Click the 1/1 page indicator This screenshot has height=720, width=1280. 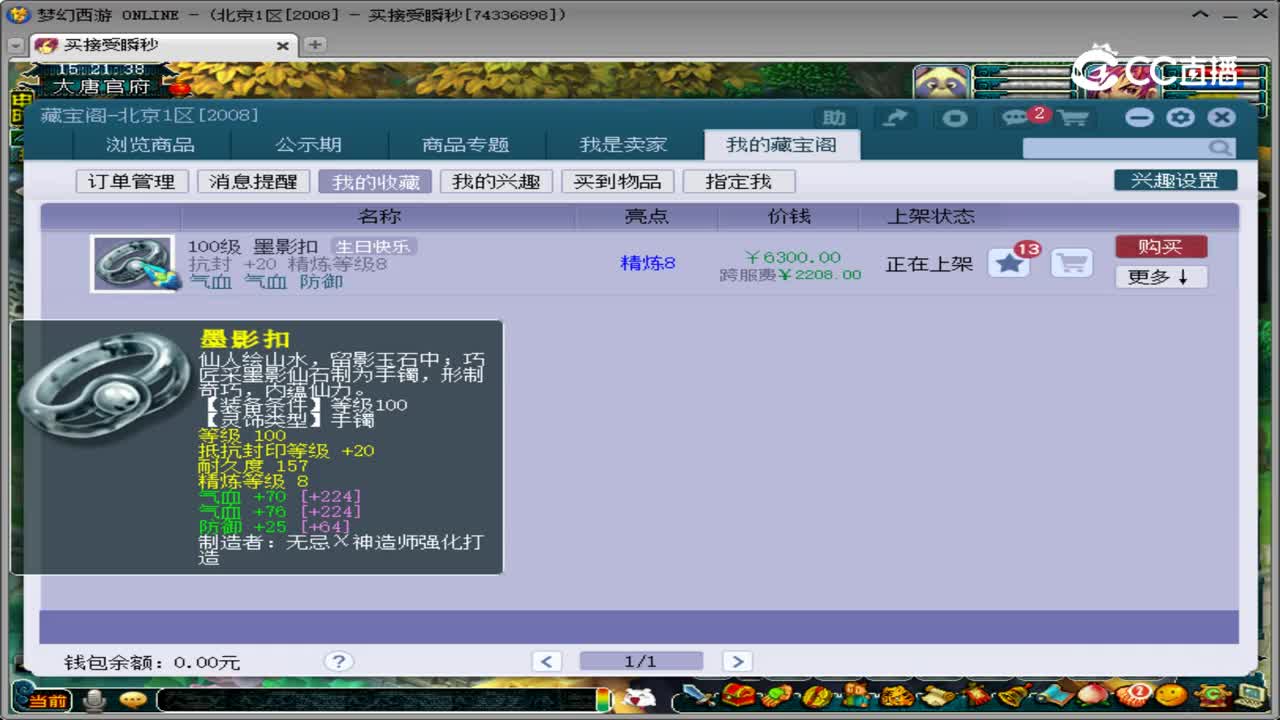(x=641, y=661)
